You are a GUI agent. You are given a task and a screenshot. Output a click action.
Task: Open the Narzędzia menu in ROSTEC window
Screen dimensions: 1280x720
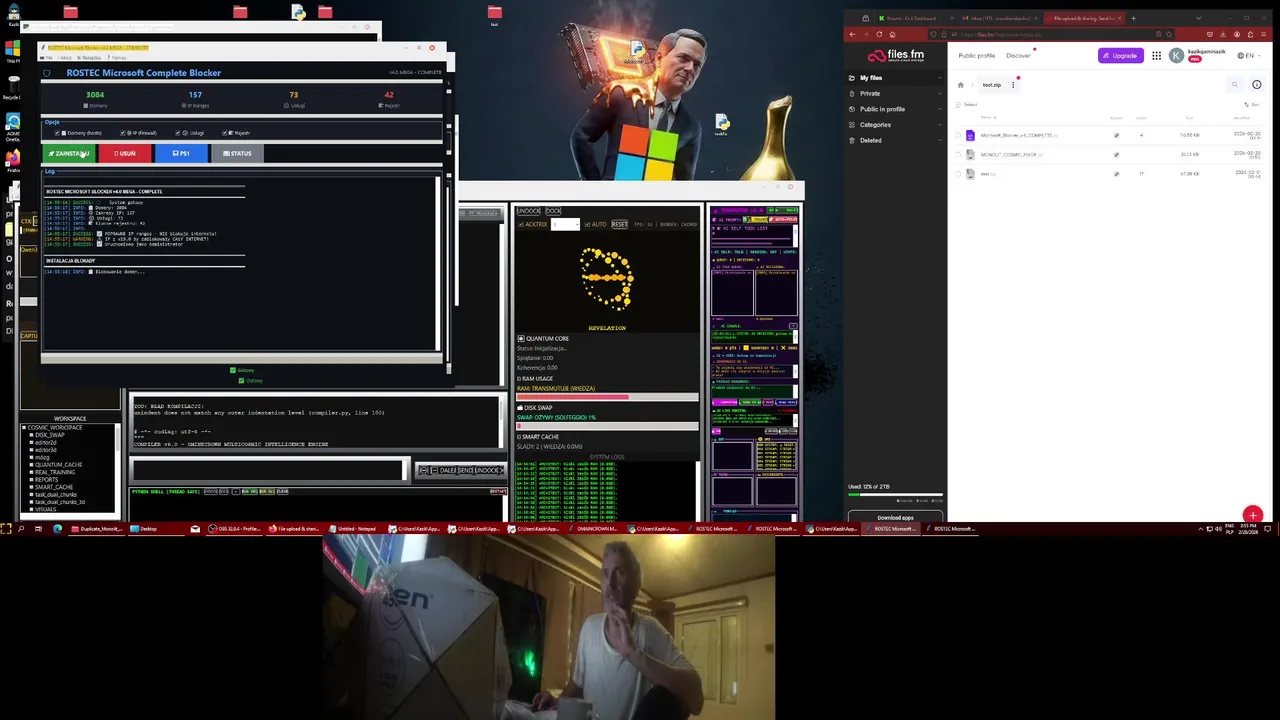(91, 57)
